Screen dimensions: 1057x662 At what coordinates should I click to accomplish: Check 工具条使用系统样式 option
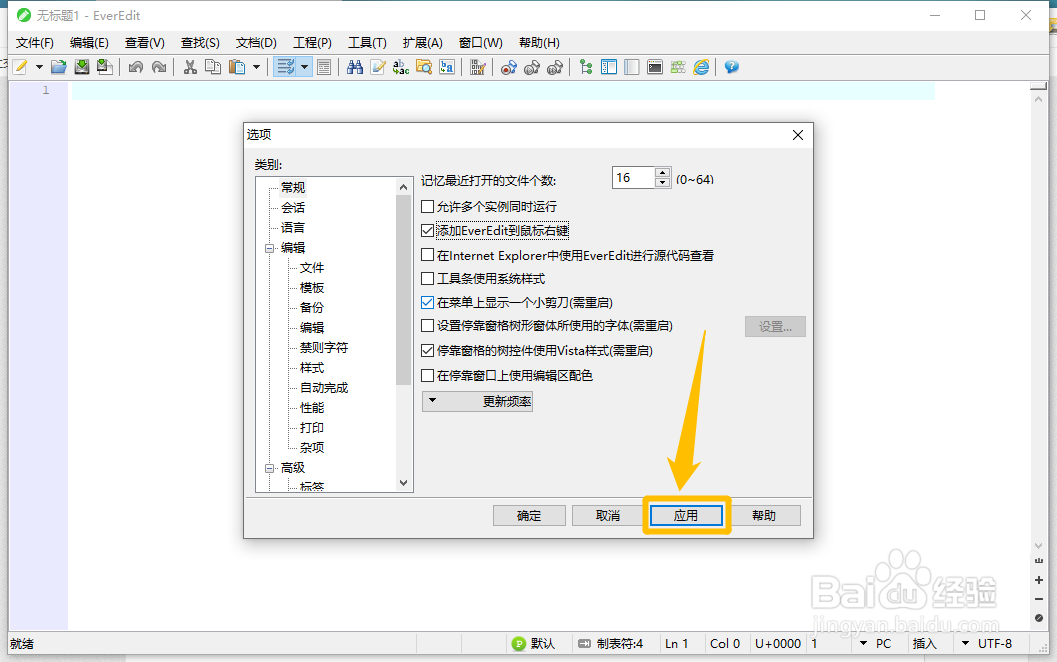point(427,278)
